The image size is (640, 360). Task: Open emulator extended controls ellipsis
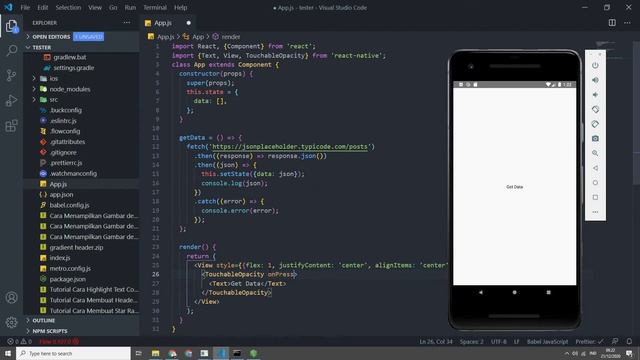595,212
